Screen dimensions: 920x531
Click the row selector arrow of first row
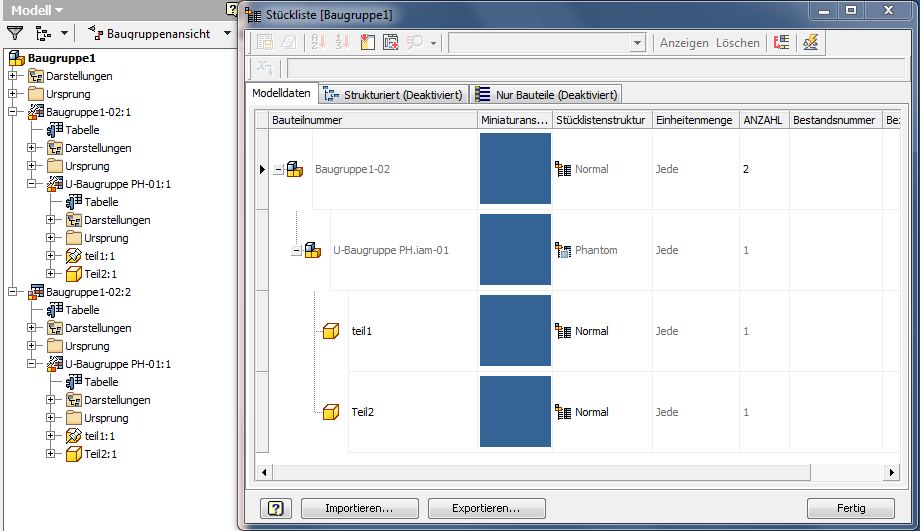(262, 170)
